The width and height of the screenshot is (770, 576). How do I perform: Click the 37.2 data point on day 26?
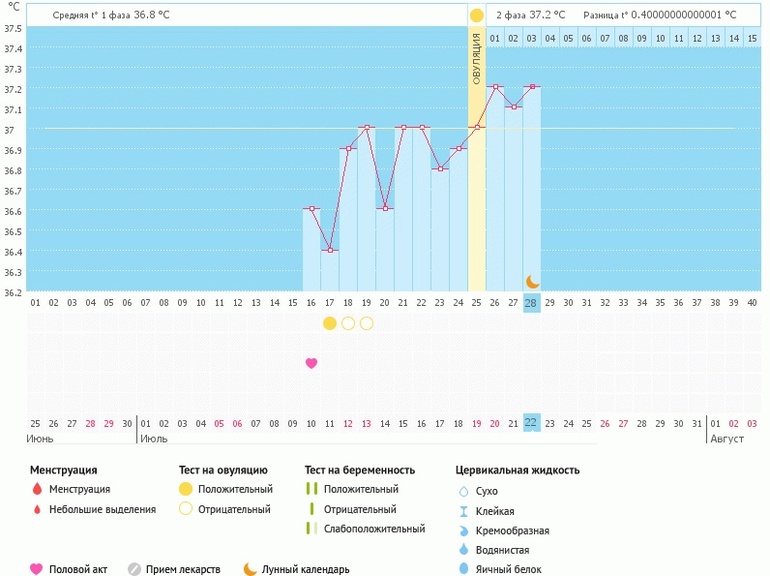(495, 87)
